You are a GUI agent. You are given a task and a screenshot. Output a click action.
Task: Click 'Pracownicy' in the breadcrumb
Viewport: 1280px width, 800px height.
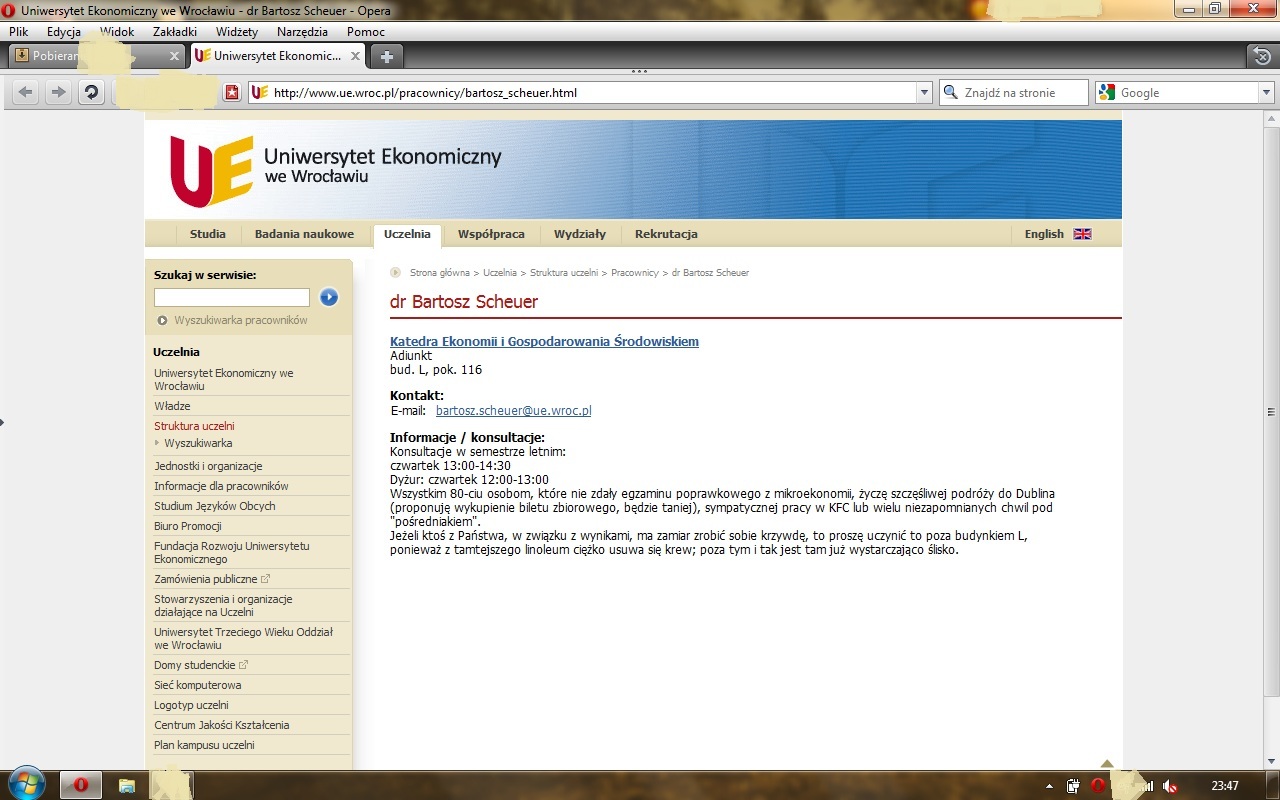coord(635,273)
